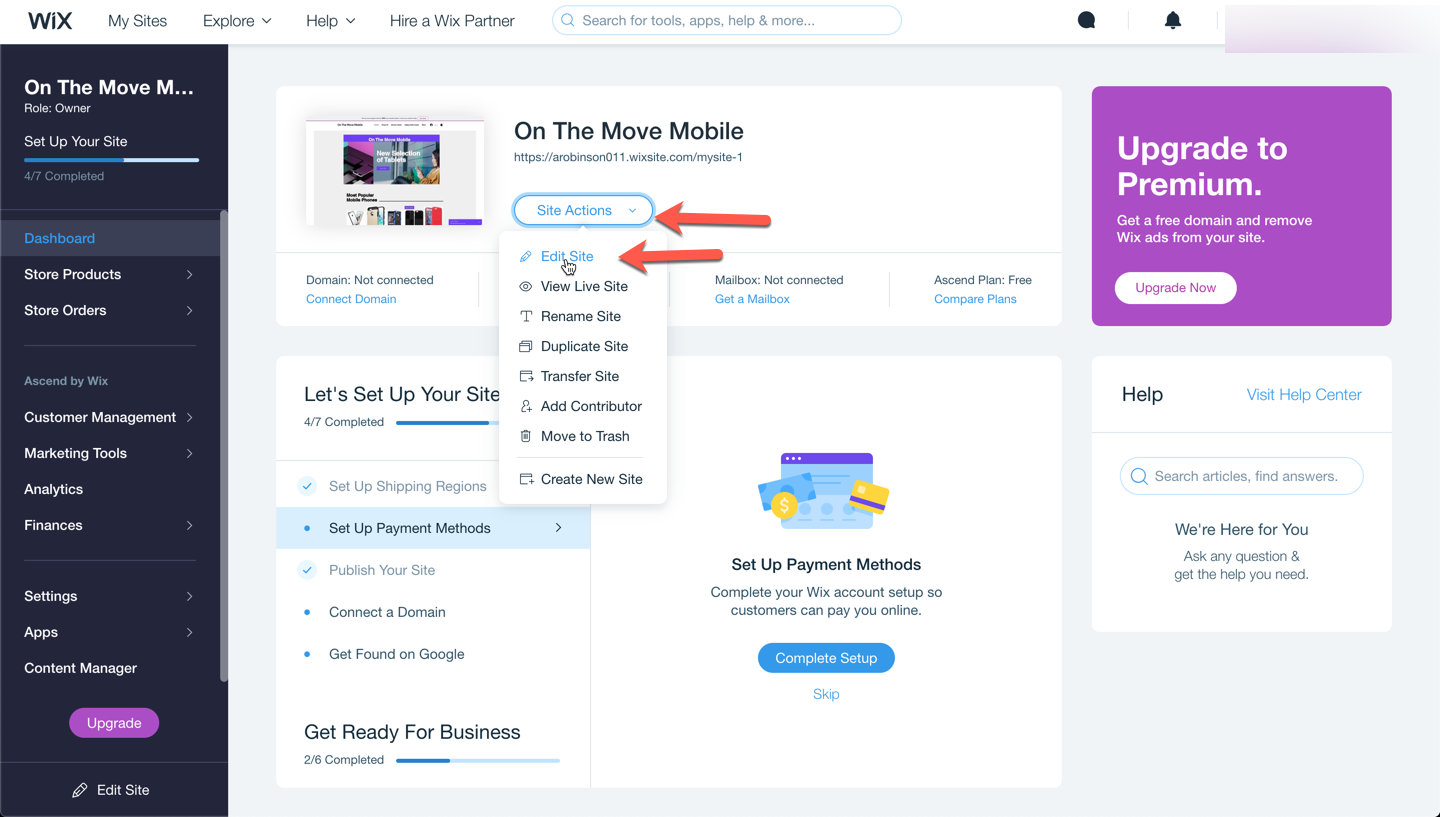
Task: Choose Rename Site from the menu
Action: point(583,317)
